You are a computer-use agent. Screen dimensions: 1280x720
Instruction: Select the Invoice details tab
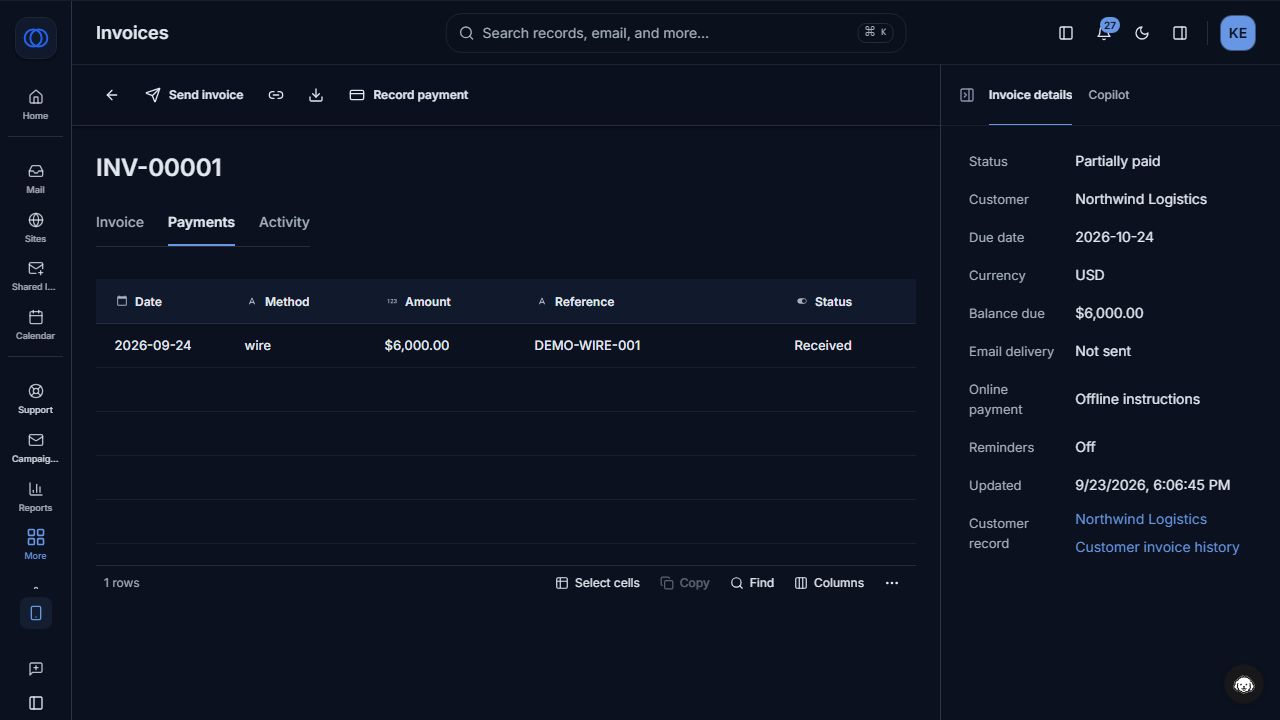1030,95
